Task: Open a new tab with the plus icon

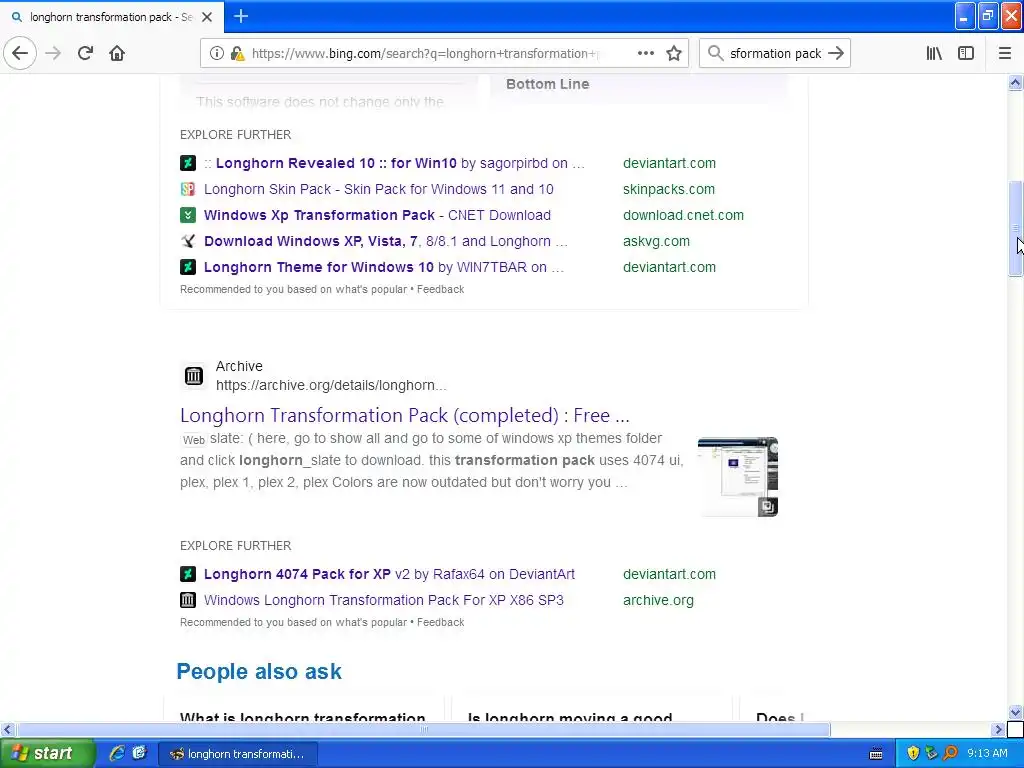Action: [240, 16]
